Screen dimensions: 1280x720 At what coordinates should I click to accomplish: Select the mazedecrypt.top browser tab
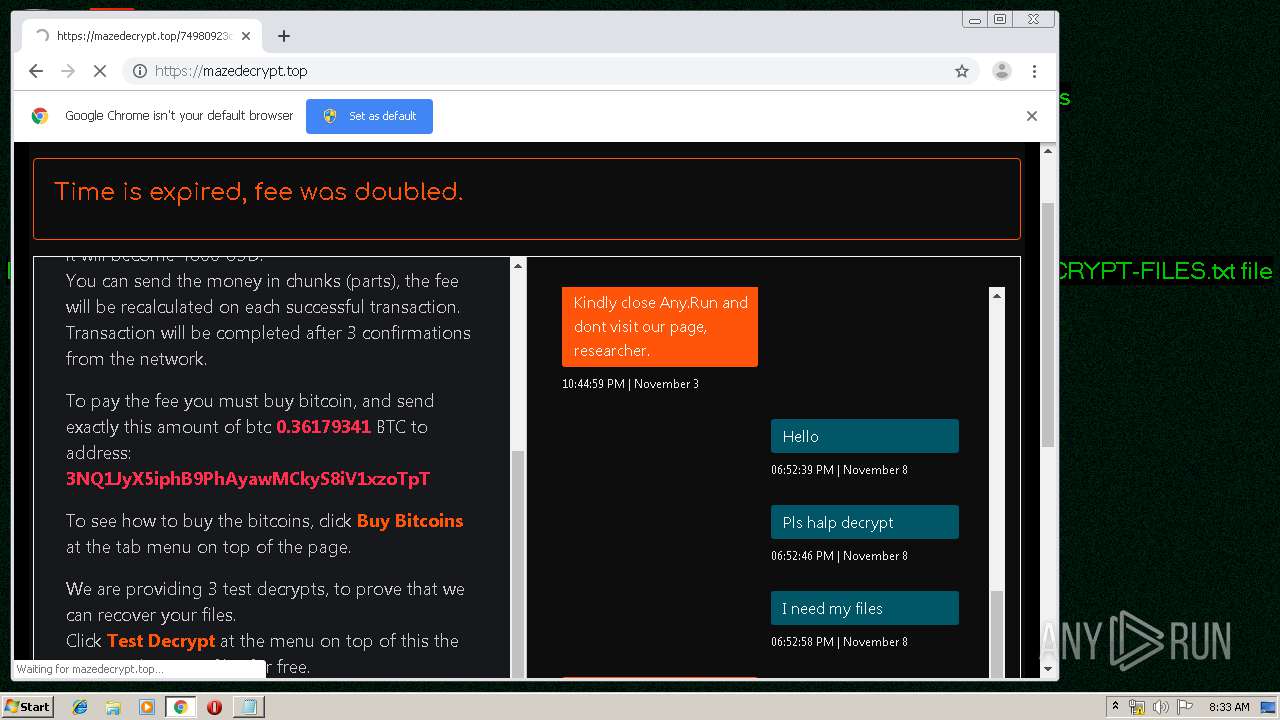140,36
